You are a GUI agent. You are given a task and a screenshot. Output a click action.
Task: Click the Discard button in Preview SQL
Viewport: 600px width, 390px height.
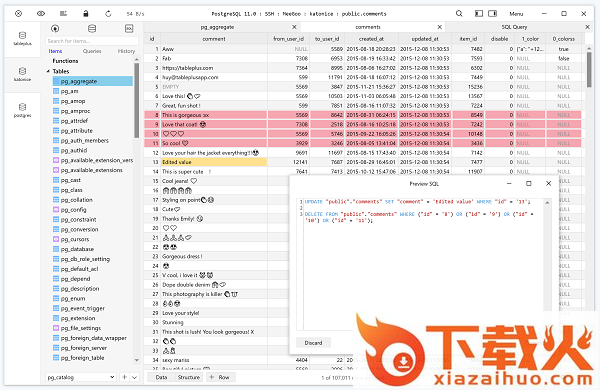click(x=313, y=343)
